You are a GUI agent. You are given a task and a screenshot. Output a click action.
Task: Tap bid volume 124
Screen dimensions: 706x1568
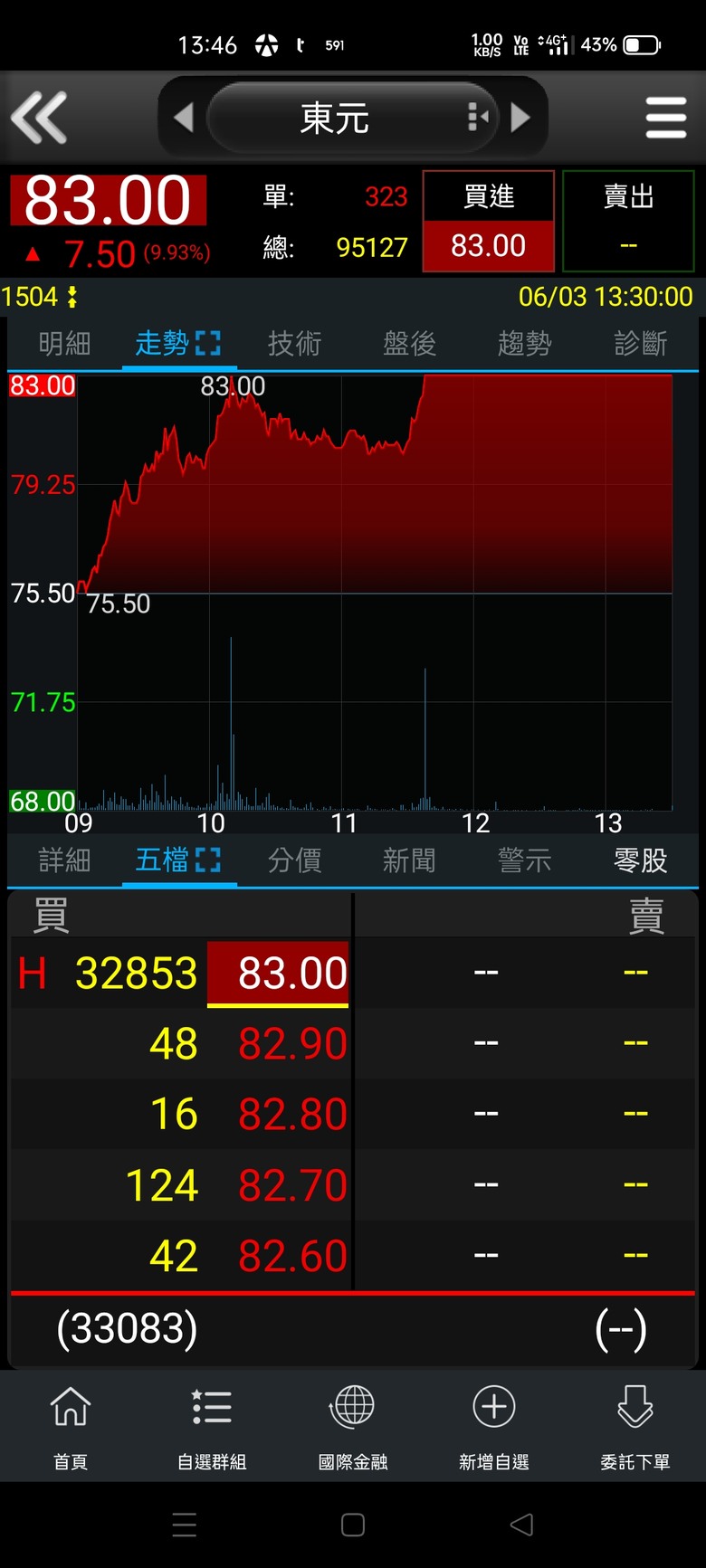162,1185
